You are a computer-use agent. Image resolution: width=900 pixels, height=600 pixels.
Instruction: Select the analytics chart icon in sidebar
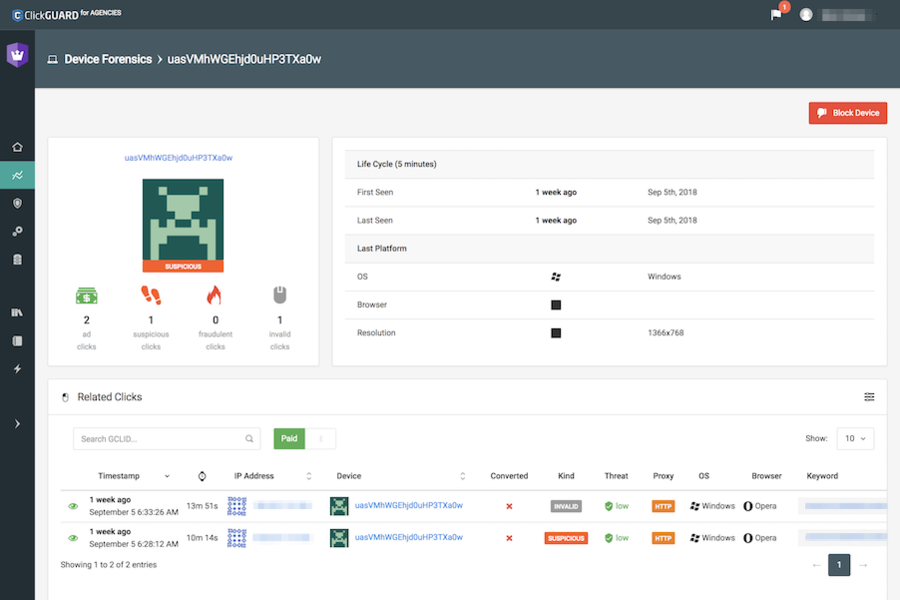click(x=17, y=175)
